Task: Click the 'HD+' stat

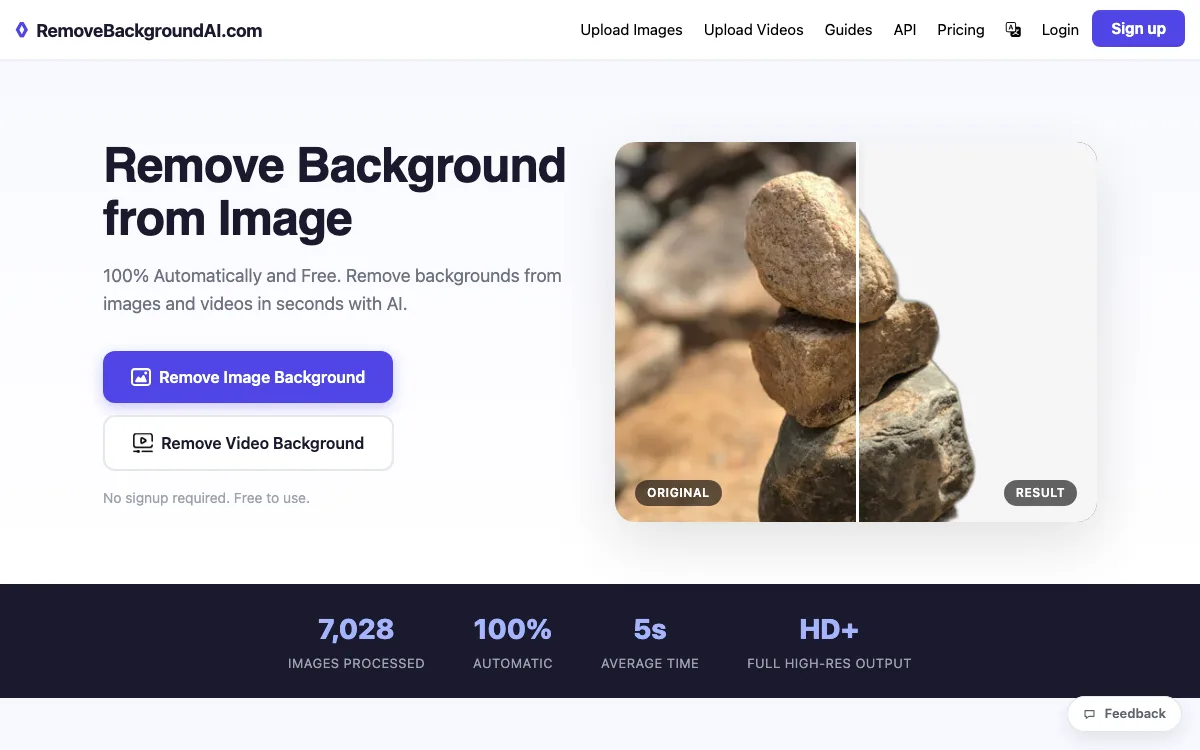Action: pyautogui.click(x=829, y=629)
